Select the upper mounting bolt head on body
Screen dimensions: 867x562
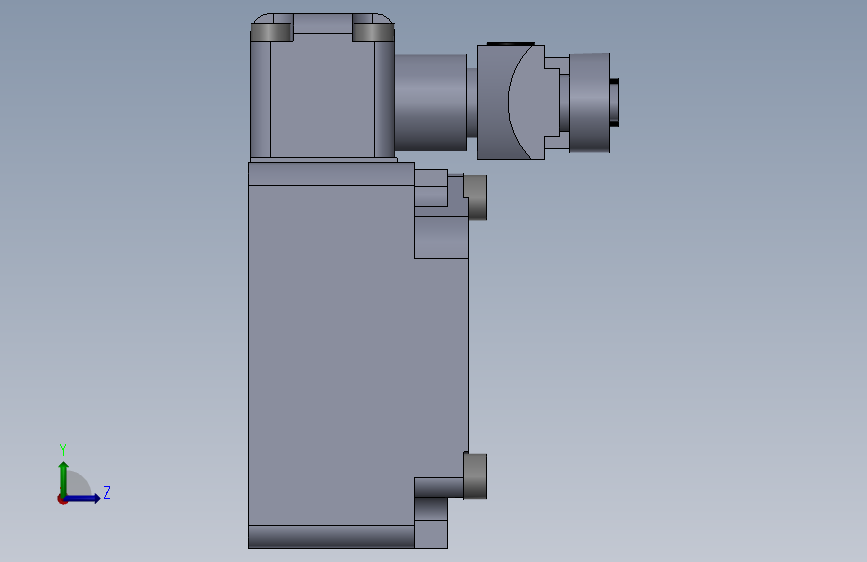coord(476,197)
